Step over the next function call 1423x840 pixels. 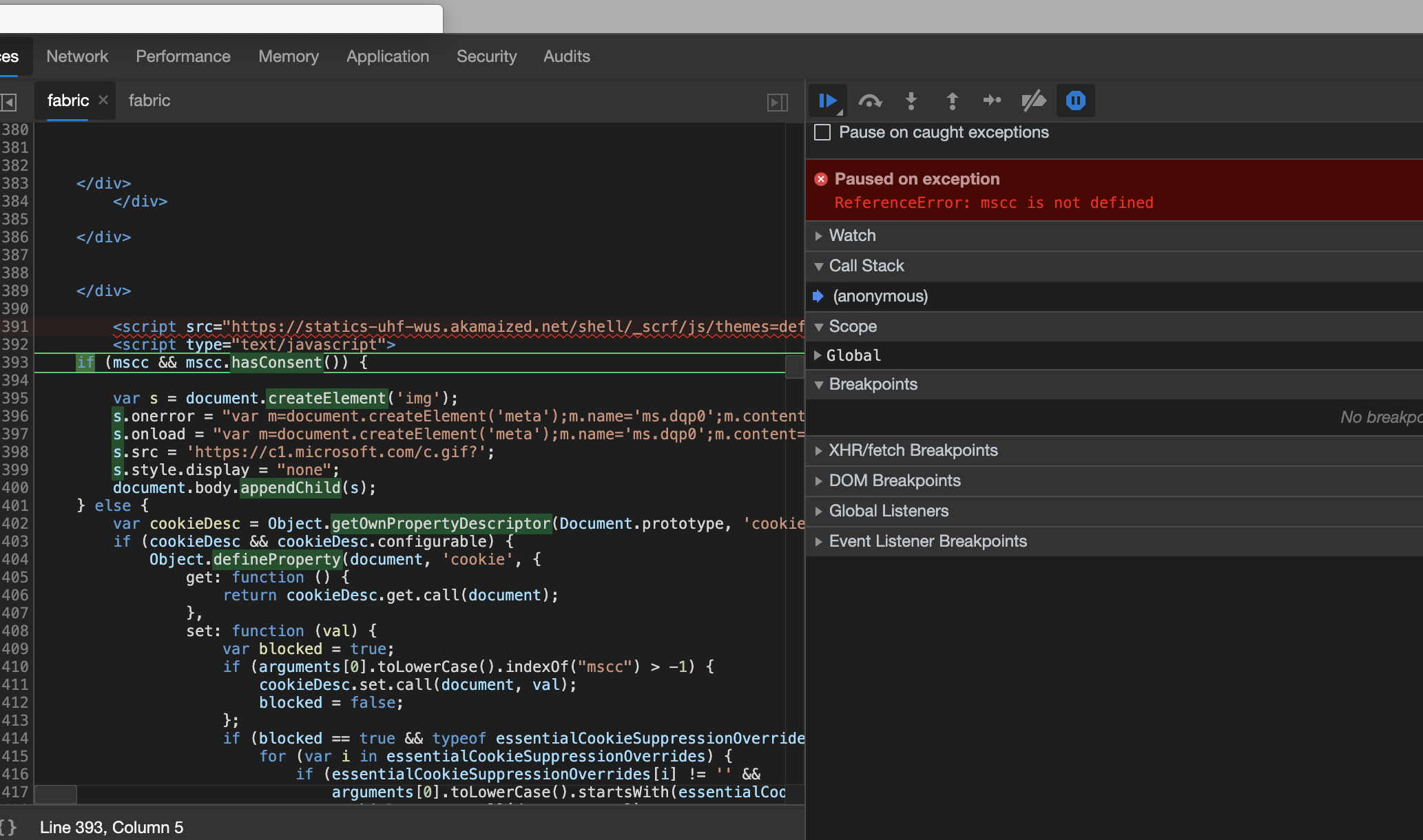pos(870,101)
